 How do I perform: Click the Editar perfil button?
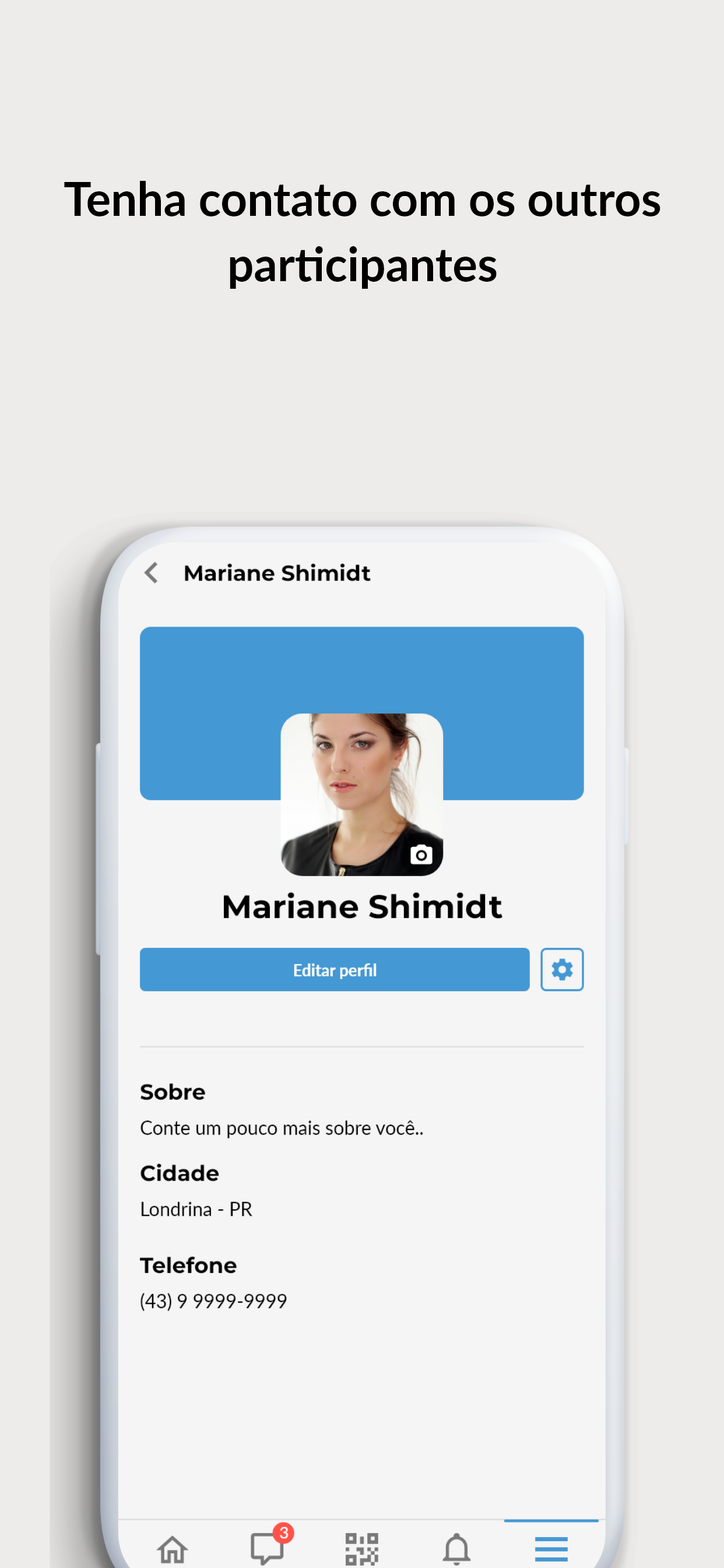[335, 969]
